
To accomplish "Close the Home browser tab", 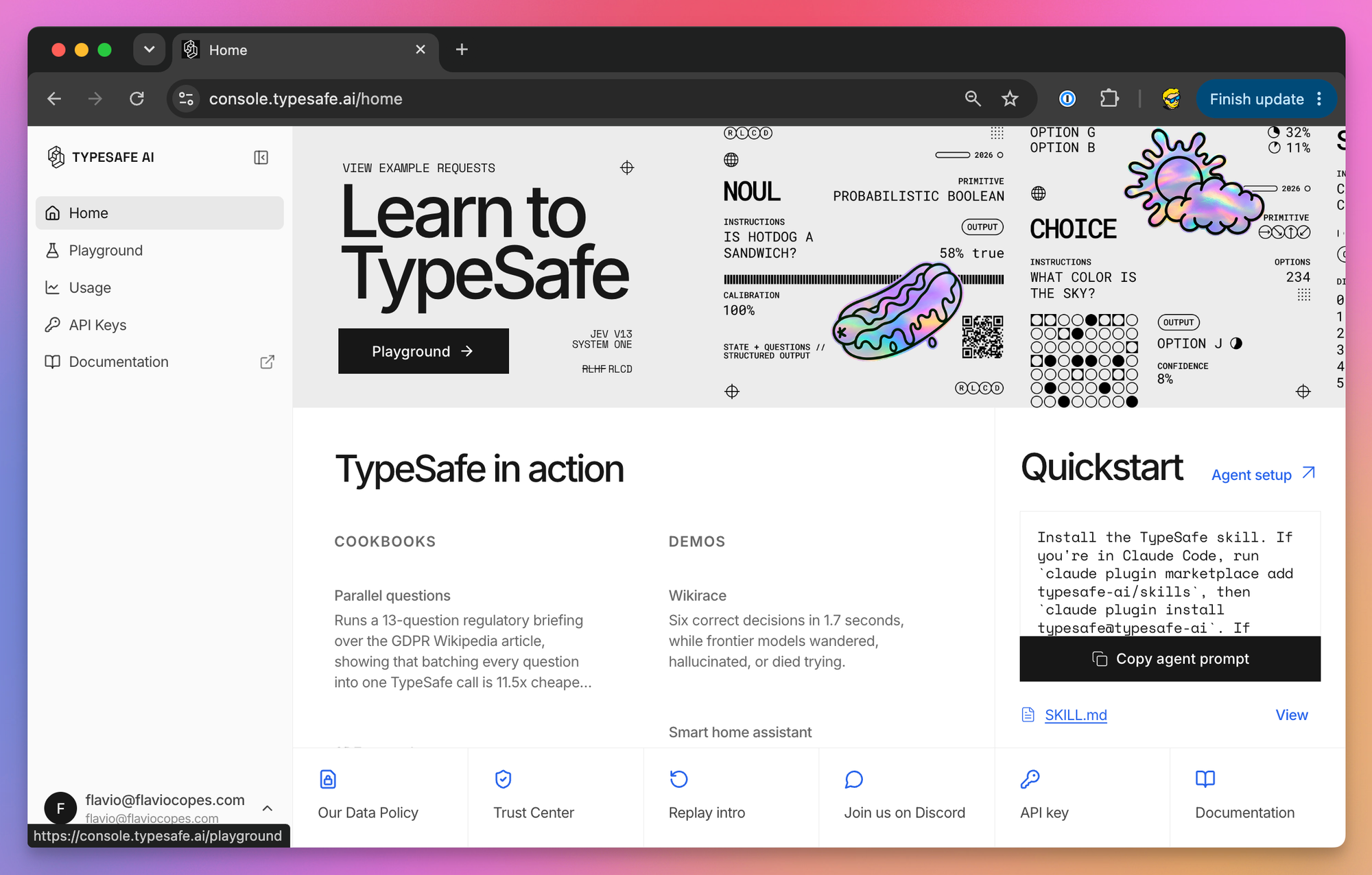I will 421,49.
